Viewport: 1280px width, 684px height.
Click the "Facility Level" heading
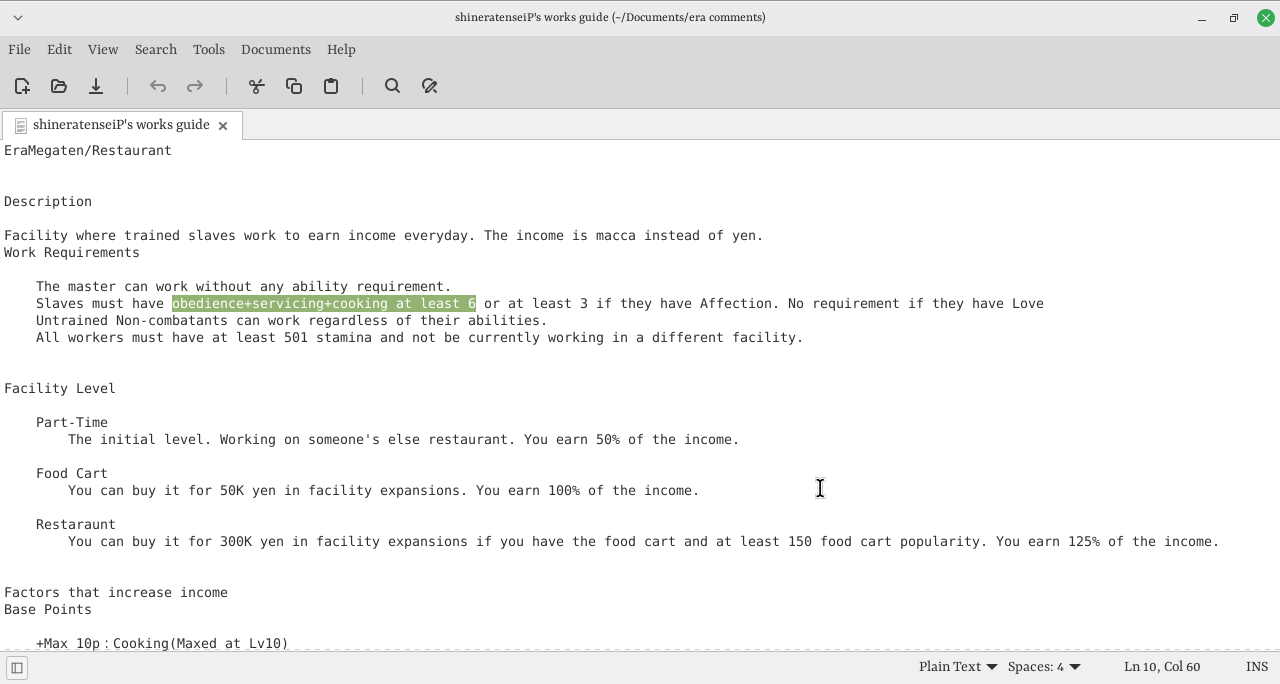[x=60, y=388]
